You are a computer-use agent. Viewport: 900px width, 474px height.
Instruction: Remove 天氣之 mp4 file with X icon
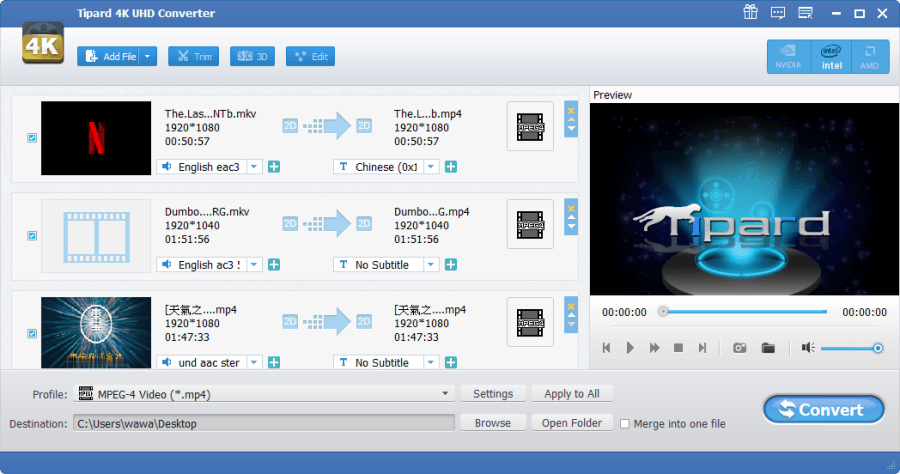tap(571, 306)
